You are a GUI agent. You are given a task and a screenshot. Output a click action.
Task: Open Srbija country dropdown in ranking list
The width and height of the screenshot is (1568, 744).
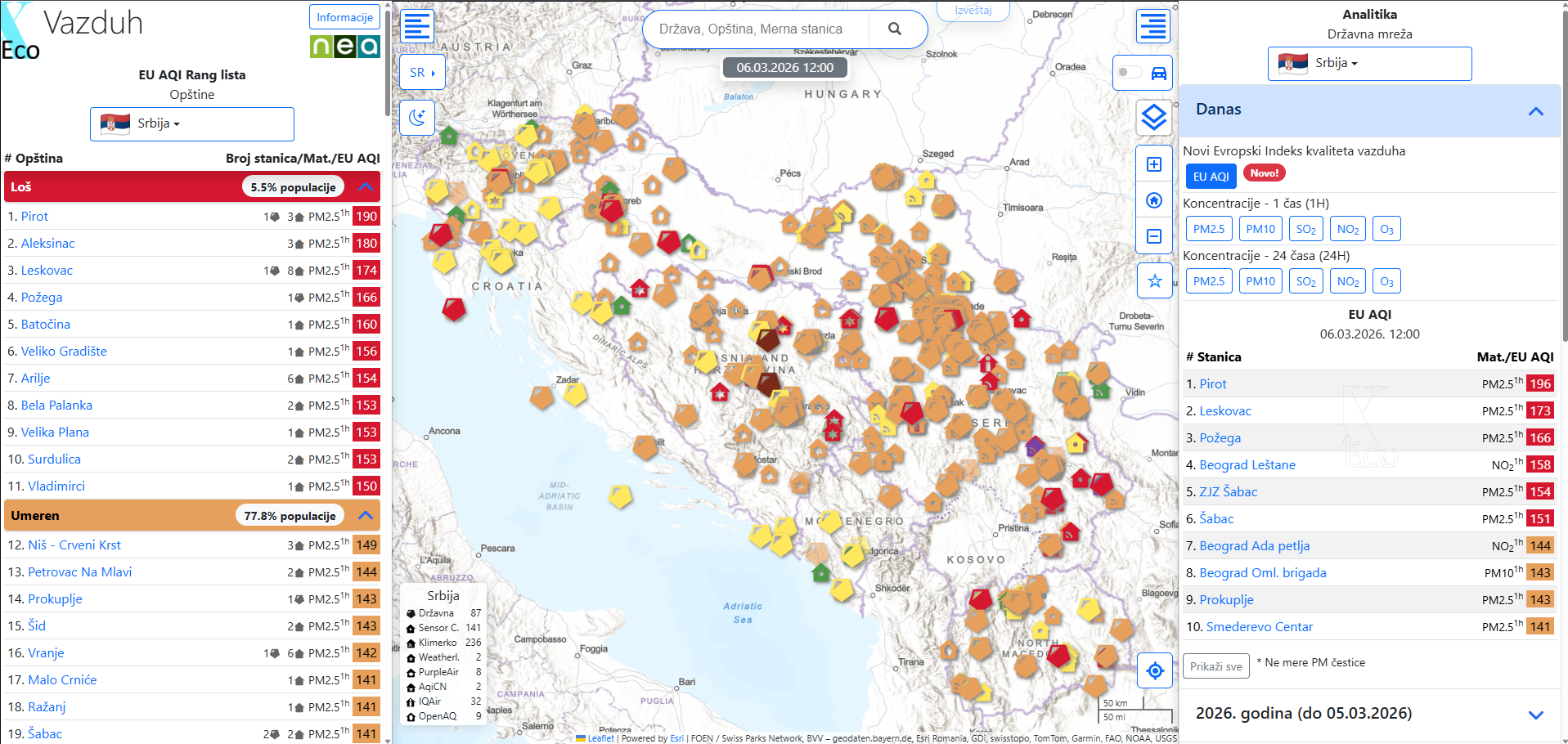pos(191,123)
